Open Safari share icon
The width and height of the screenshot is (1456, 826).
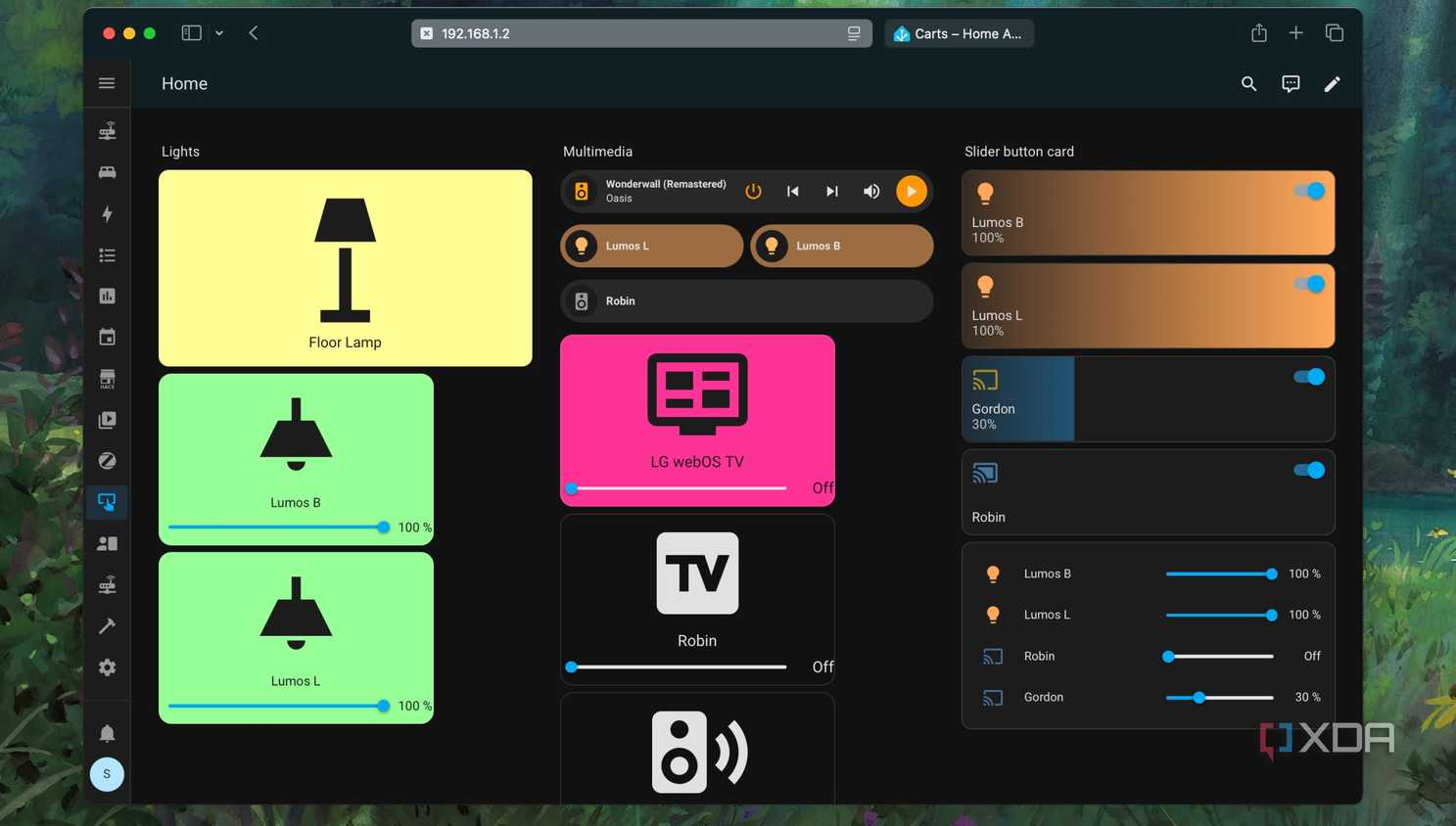click(x=1259, y=33)
